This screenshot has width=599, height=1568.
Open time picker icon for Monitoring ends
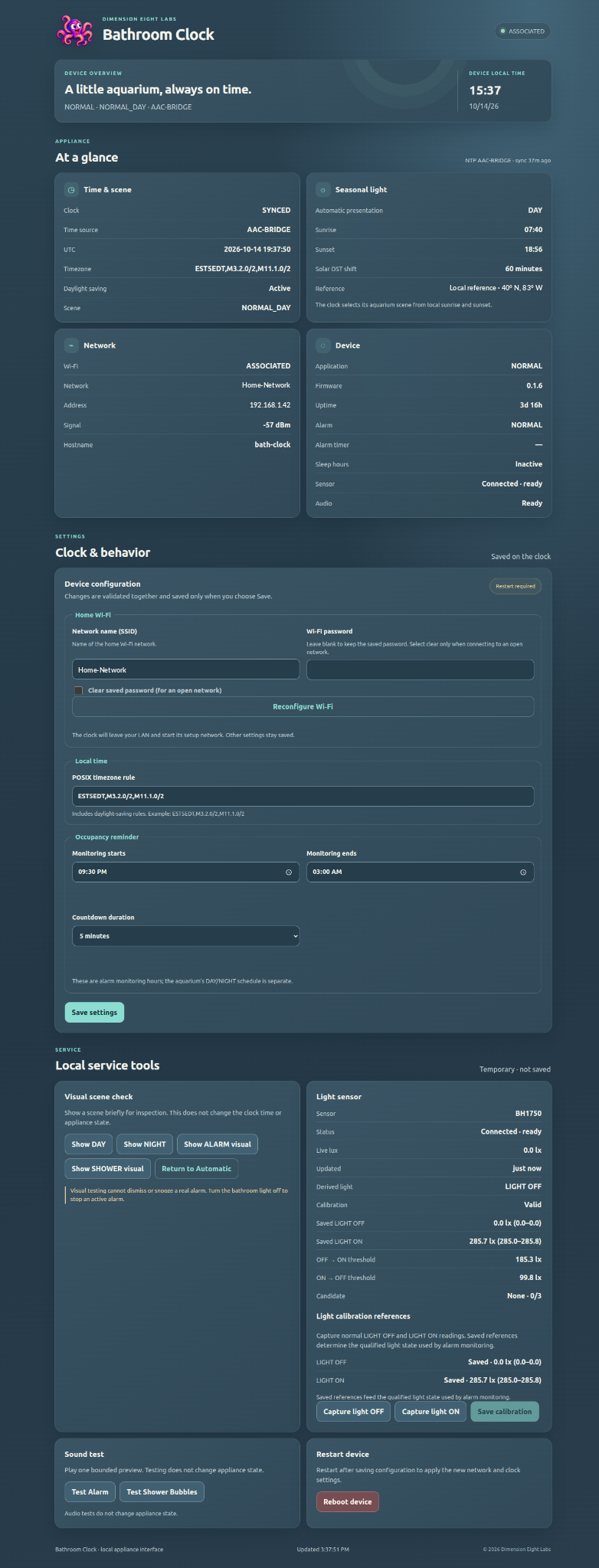point(523,872)
